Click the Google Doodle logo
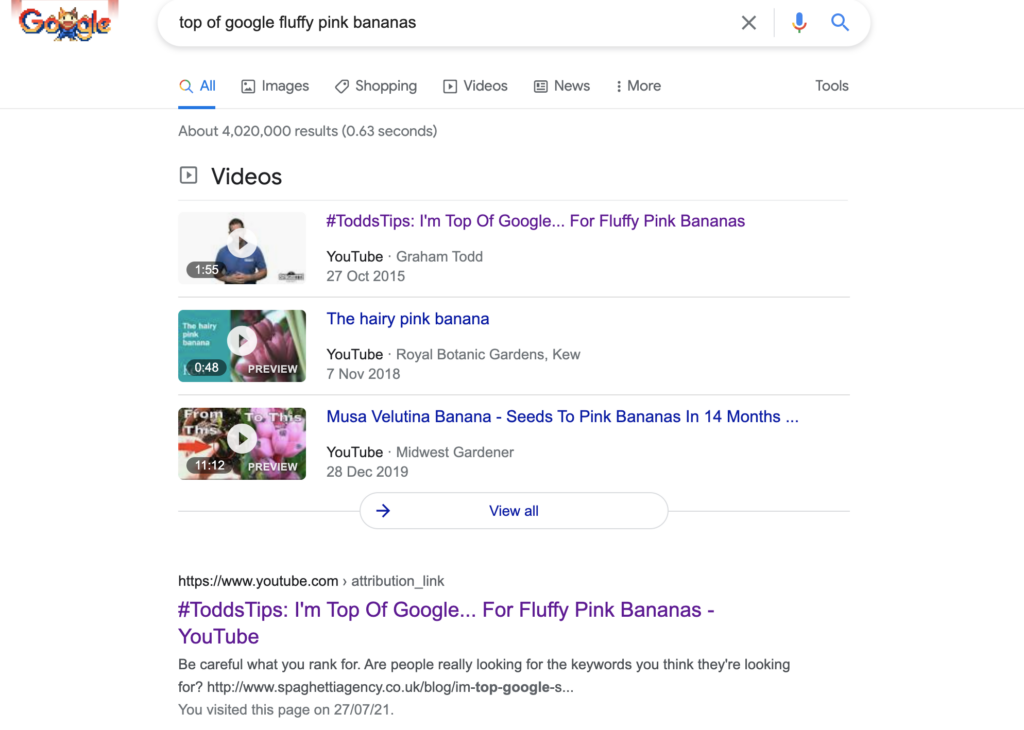This screenshot has width=1024, height=730. (64, 22)
